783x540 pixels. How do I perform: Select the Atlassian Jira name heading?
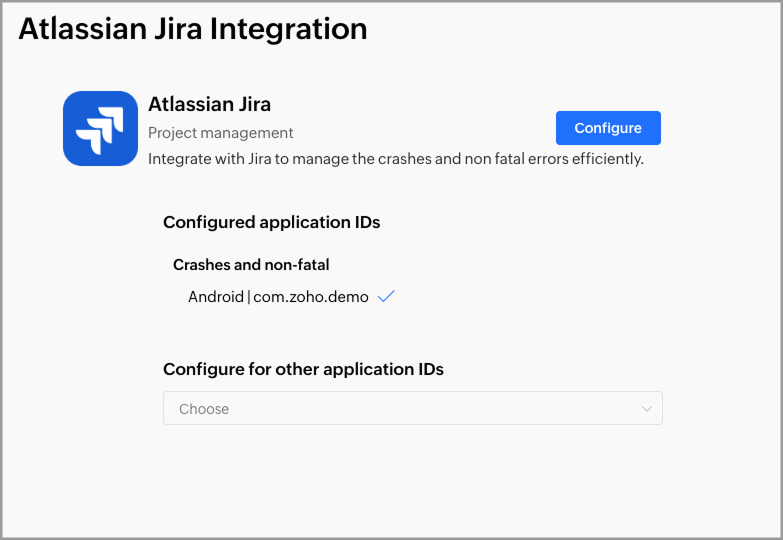(x=209, y=104)
